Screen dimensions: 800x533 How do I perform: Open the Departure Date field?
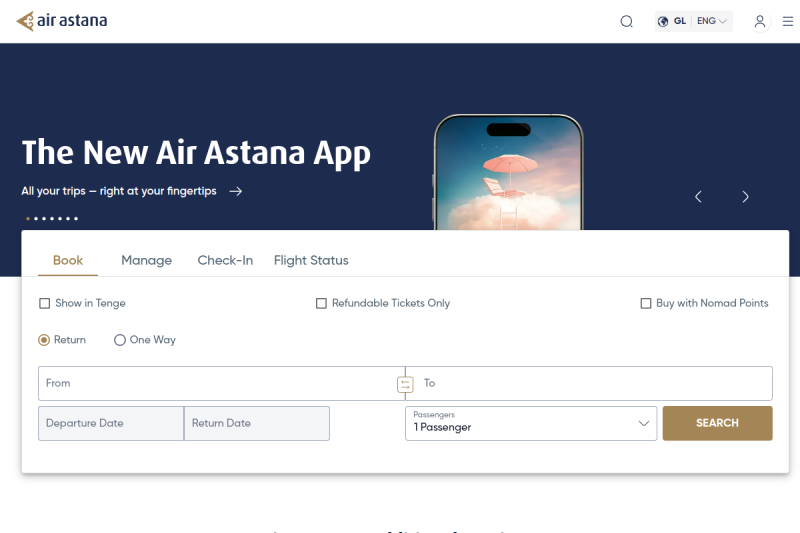(111, 423)
